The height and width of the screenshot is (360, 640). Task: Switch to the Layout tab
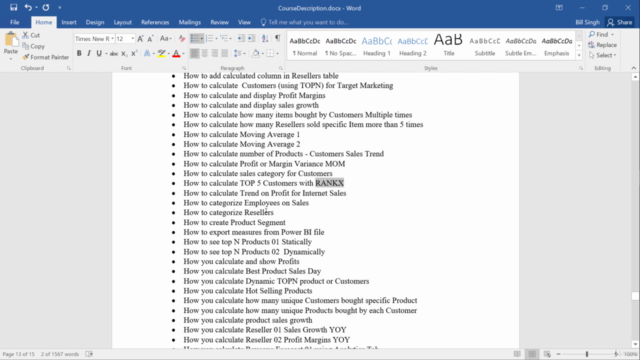122,22
